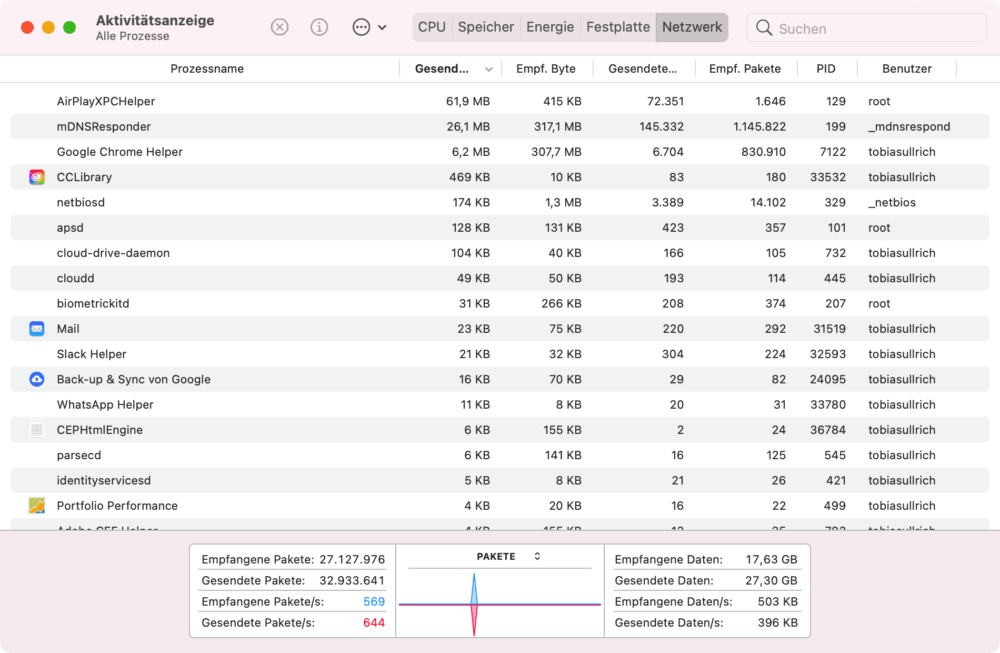Click the red 644 packets per second value
Viewport: 1000px width, 653px height.
pos(374,622)
